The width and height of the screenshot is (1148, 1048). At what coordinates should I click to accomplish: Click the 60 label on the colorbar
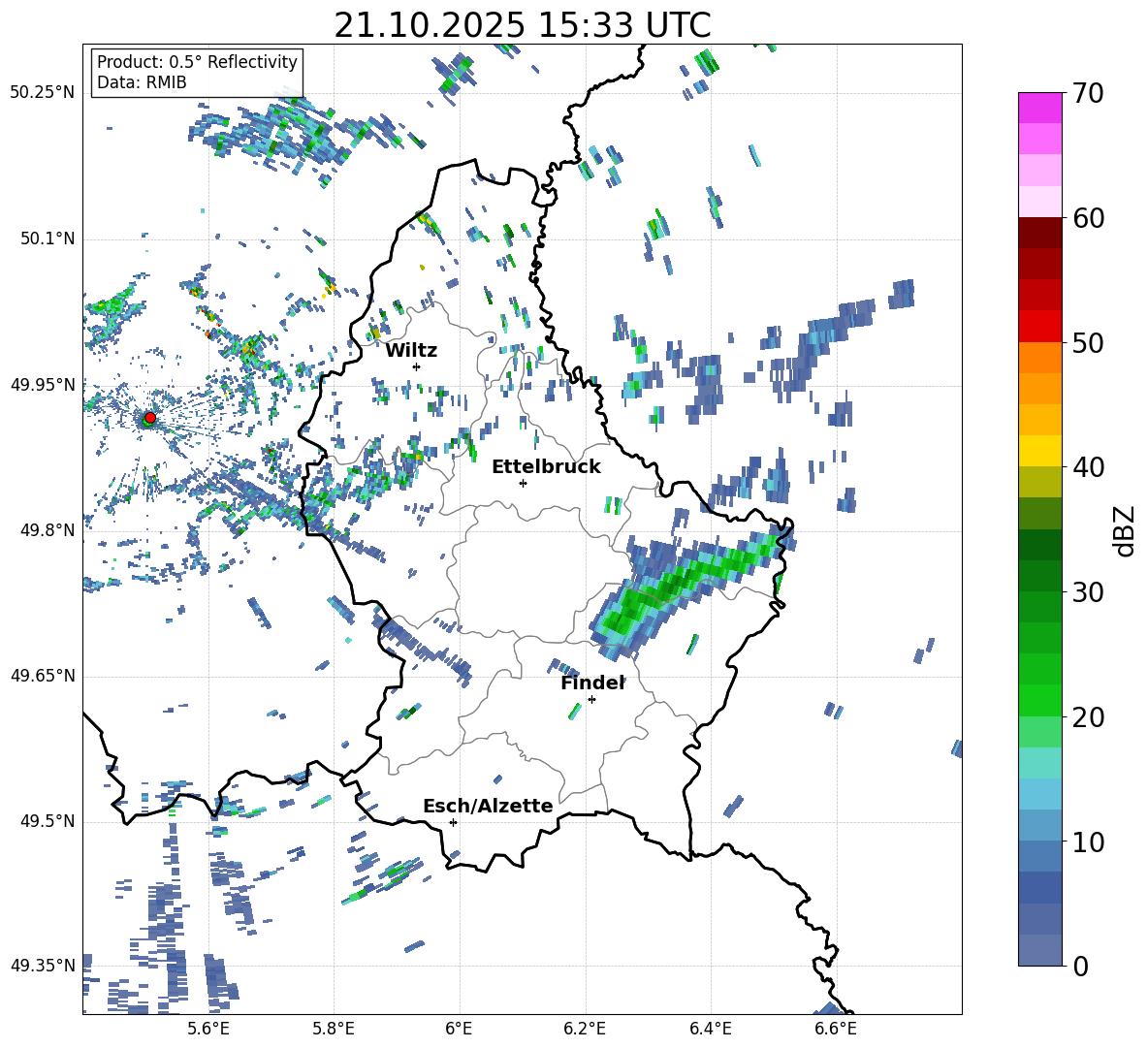coord(1087,218)
